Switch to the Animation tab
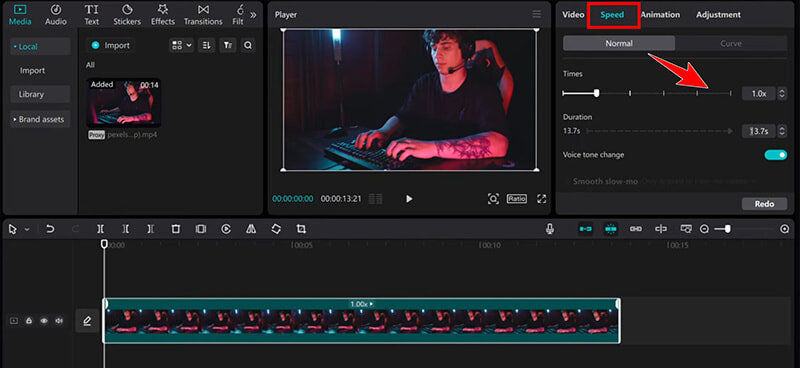 (660, 15)
